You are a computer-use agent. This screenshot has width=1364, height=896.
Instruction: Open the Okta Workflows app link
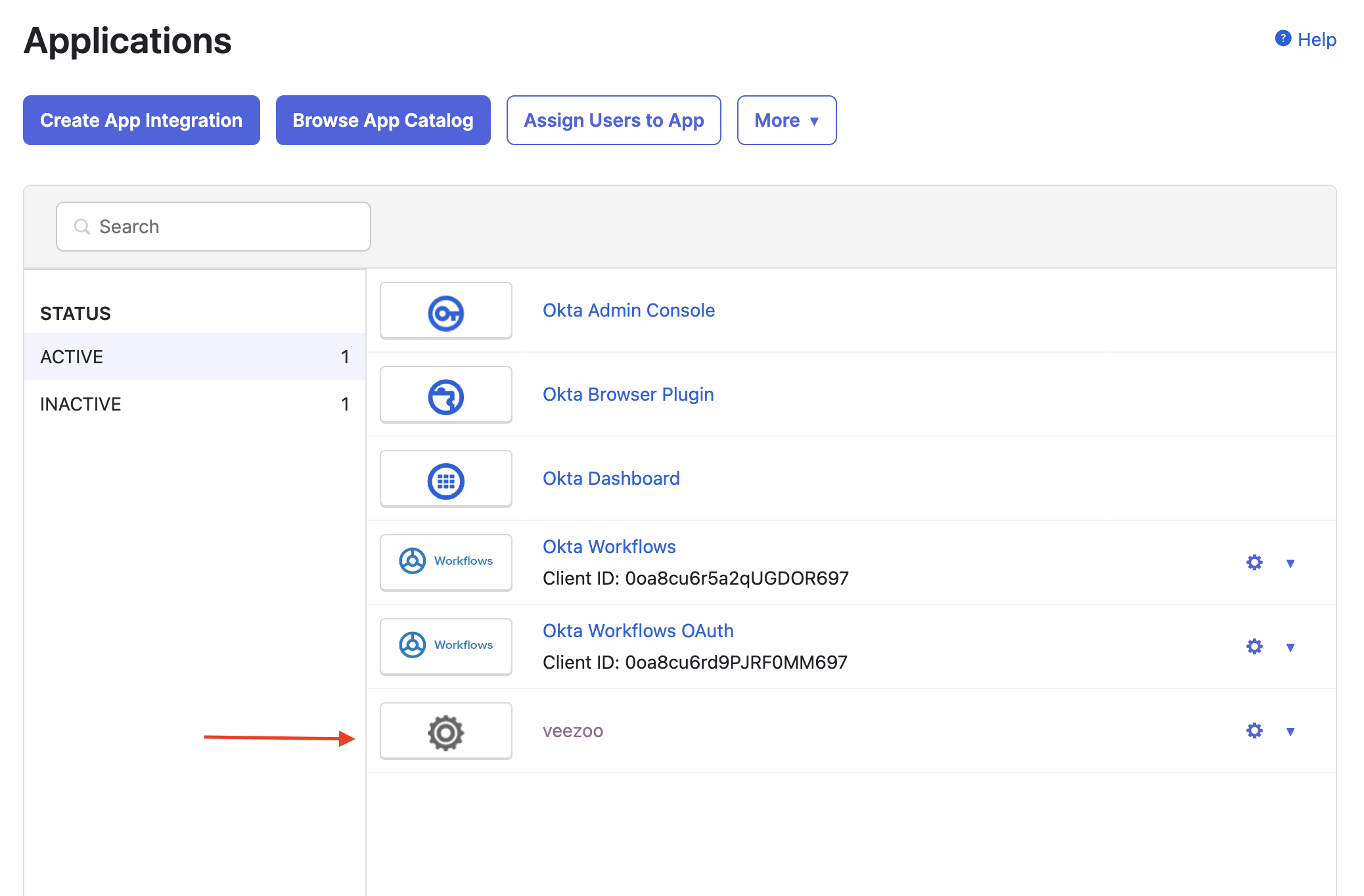(x=609, y=547)
